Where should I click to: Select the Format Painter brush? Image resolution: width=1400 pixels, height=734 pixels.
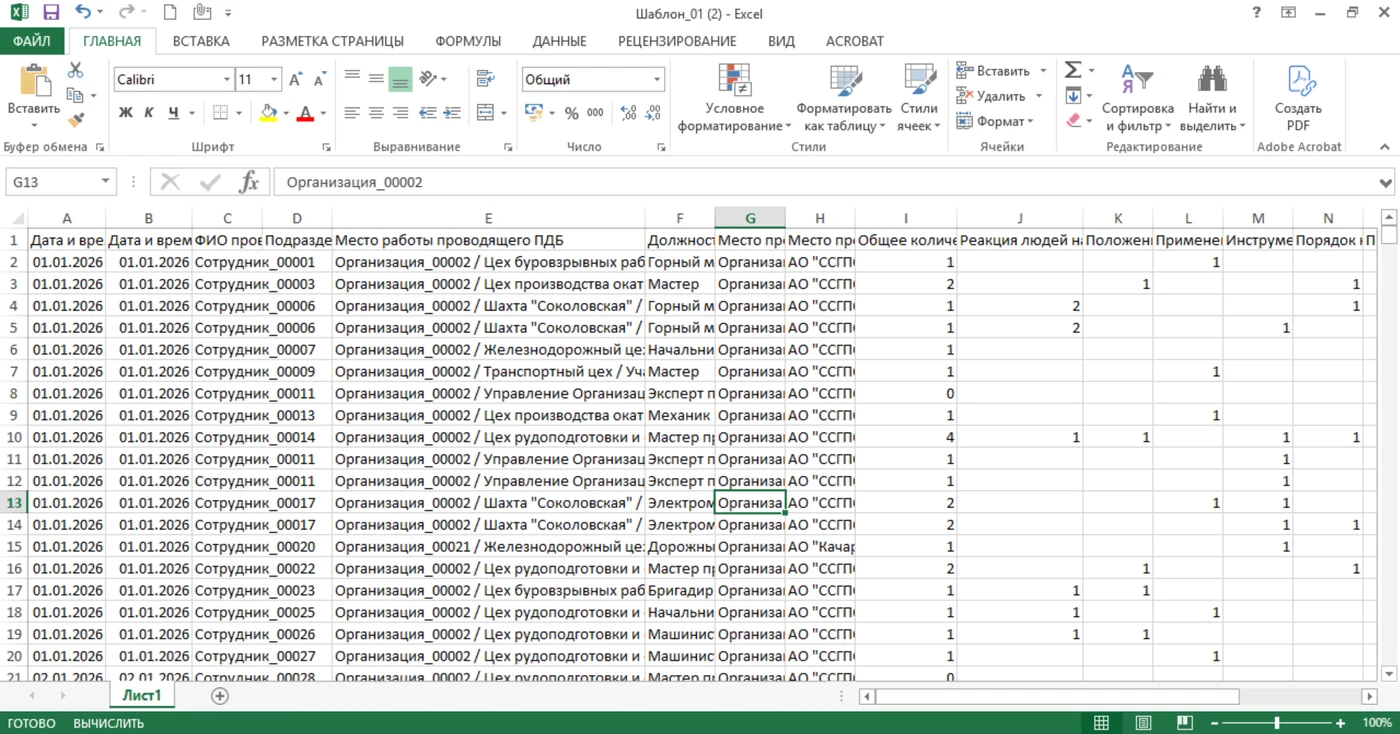(75, 120)
